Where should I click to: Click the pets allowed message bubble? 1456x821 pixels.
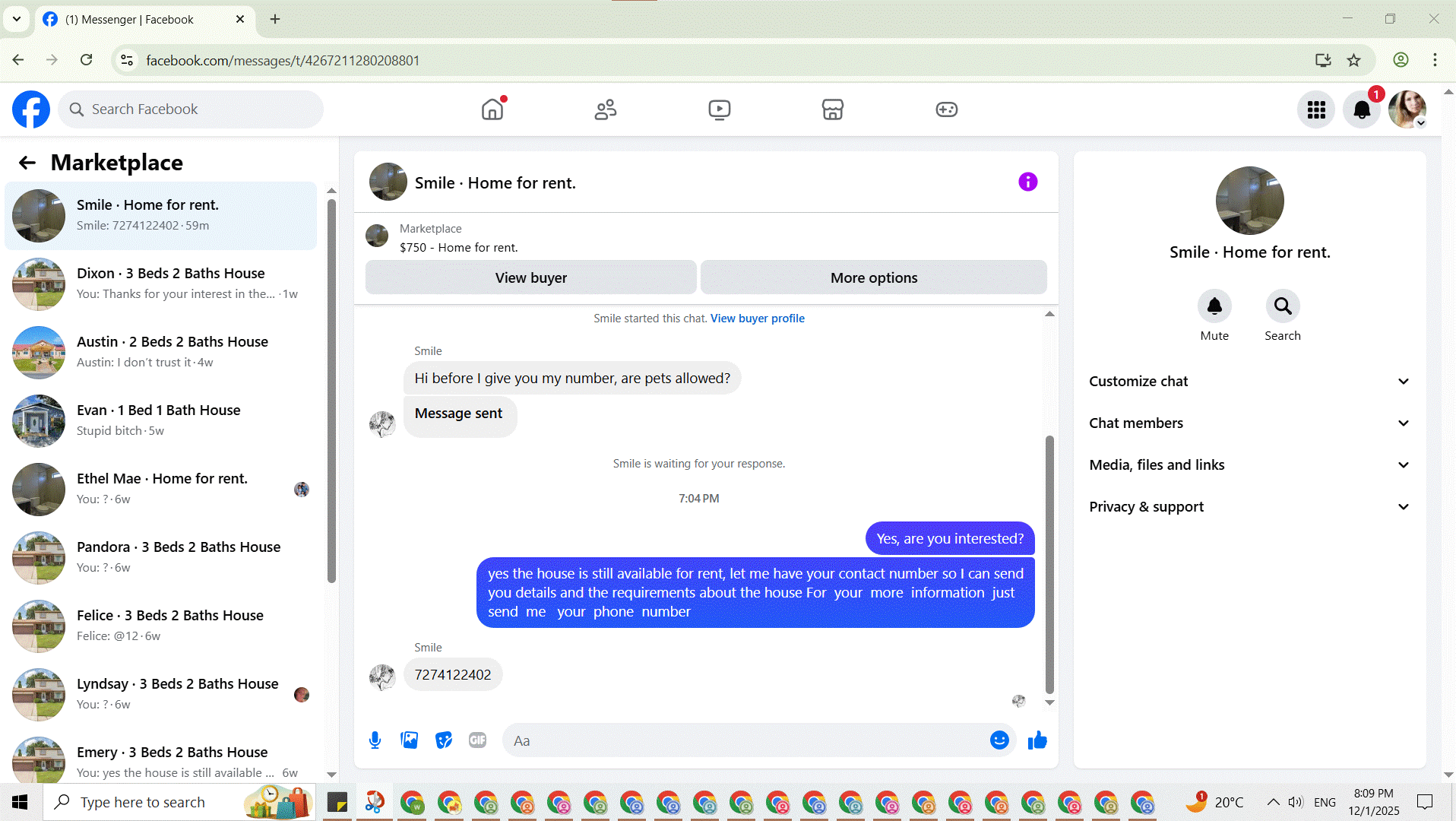pyautogui.click(x=572, y=379)
